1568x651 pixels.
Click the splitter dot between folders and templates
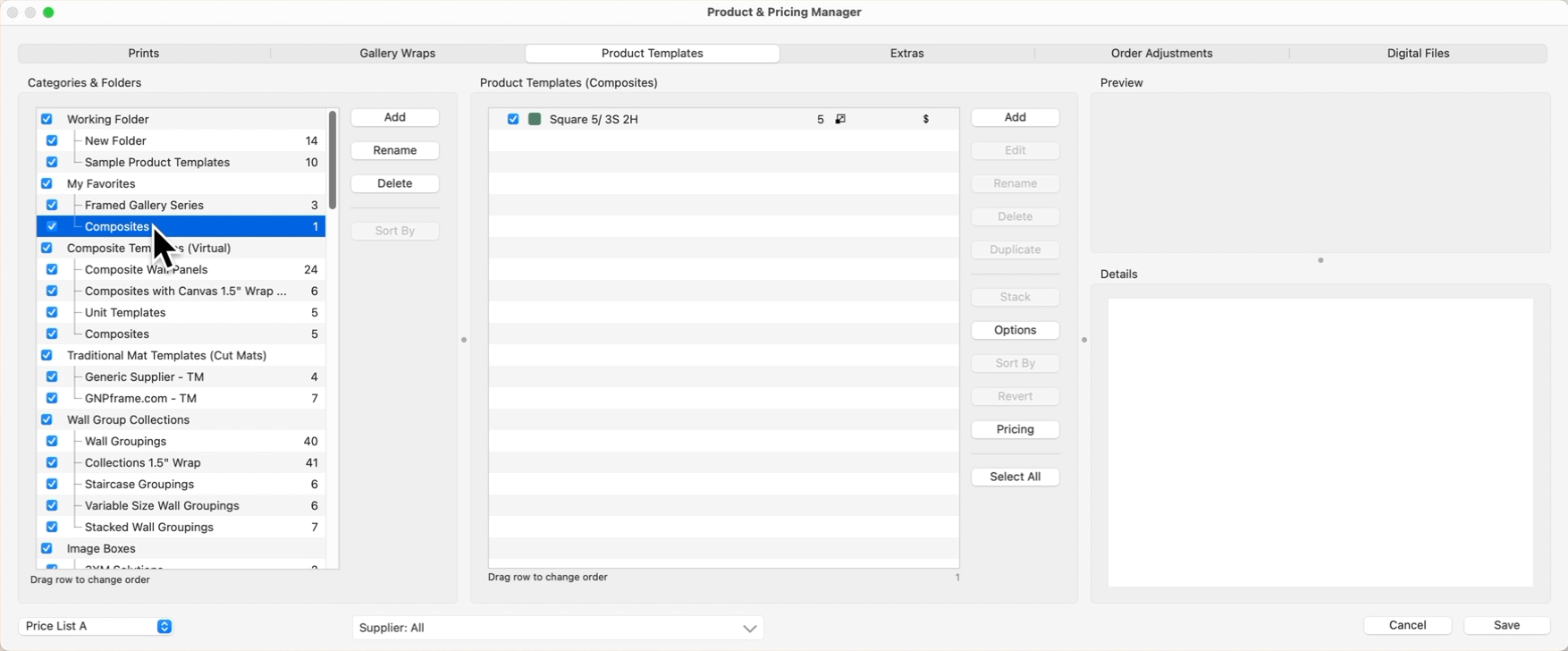(x=464, y=340)
